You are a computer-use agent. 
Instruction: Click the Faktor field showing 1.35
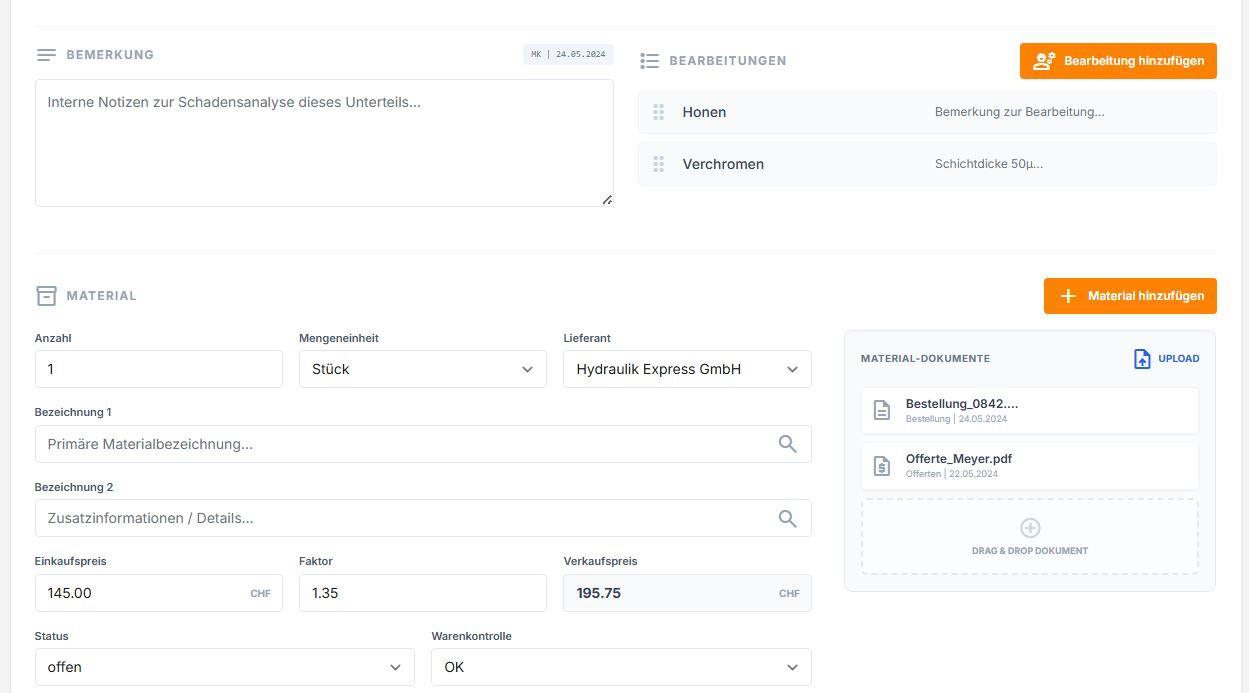pyautogui.click(x=423, y=593)
